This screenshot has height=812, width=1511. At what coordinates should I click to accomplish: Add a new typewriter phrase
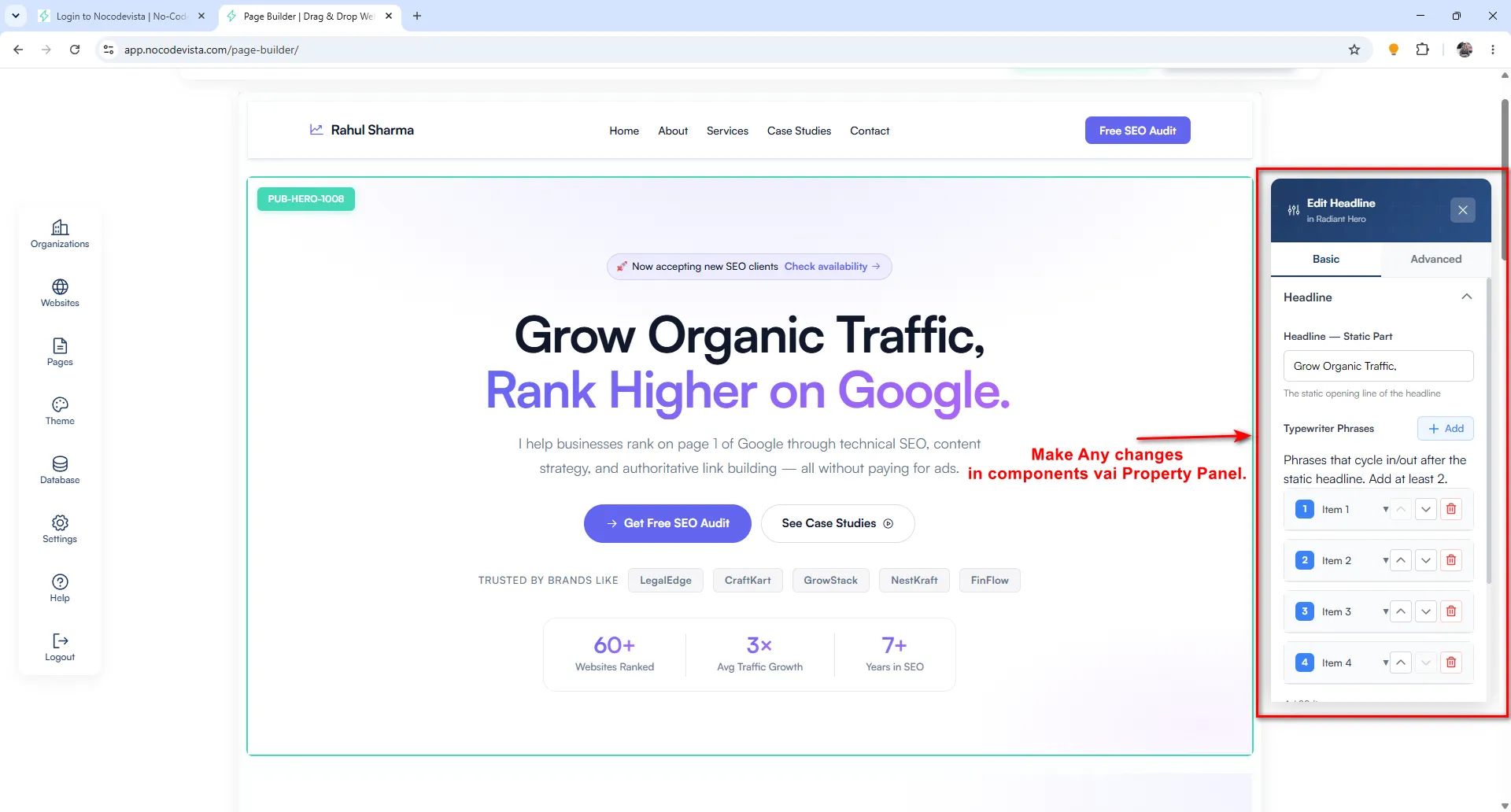pos(1446,429)
